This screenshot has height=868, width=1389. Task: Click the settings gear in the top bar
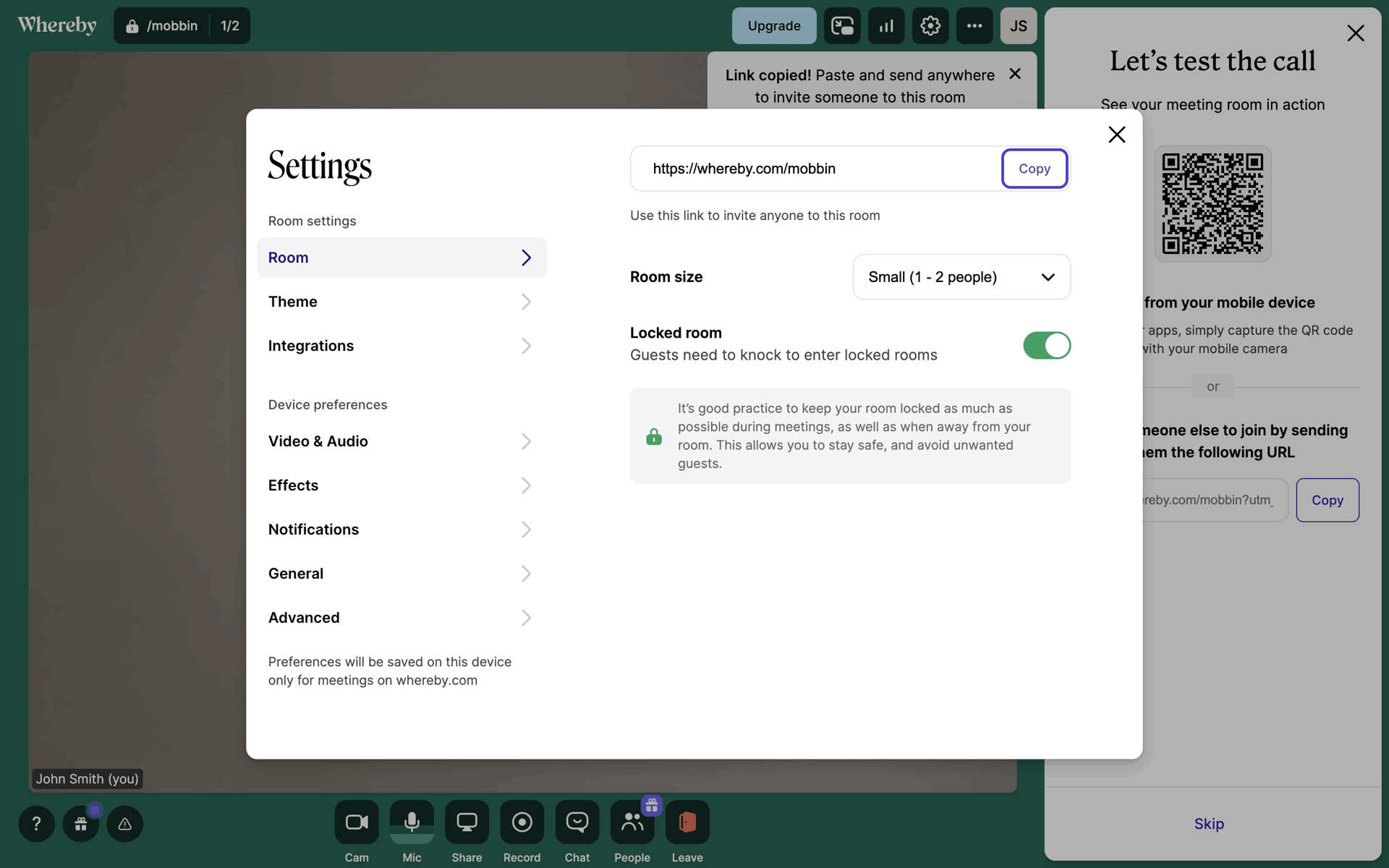point(930,26)
